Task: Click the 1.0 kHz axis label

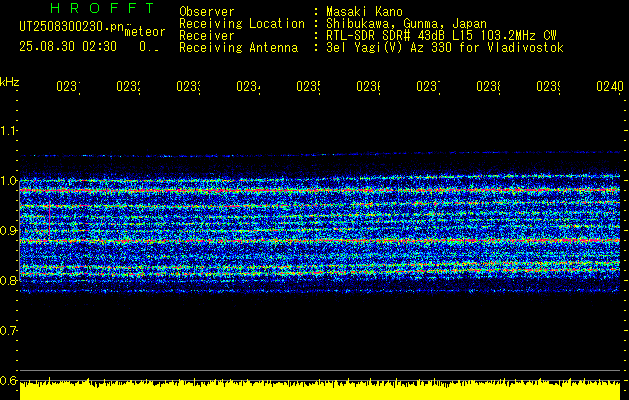Action: point(9,181)
